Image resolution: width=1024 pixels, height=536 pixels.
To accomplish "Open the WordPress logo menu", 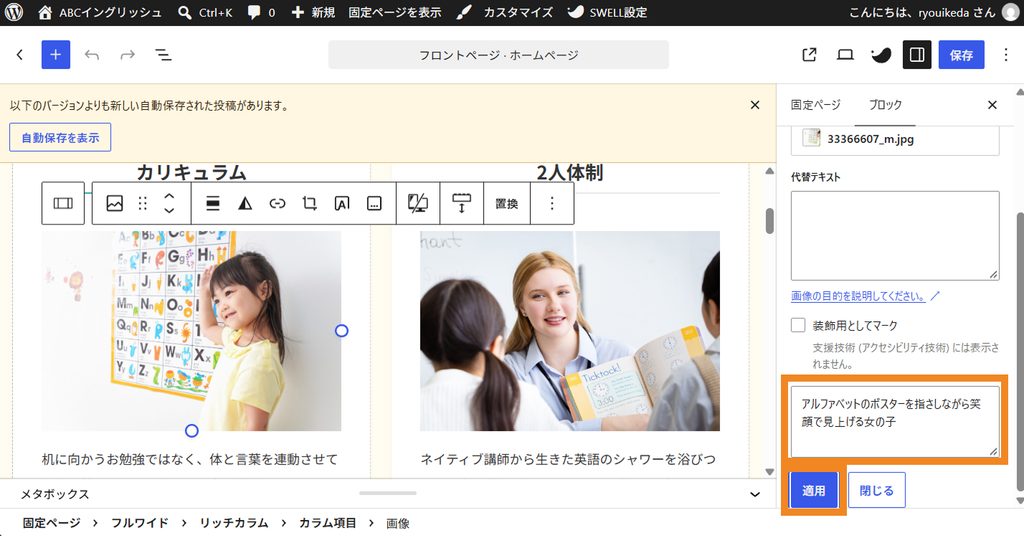I will click(14, 12).
